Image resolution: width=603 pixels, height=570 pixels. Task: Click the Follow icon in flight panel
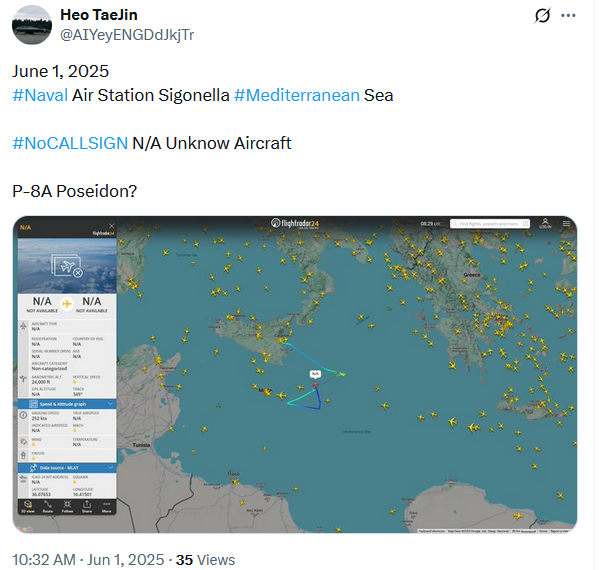point(67,507)
